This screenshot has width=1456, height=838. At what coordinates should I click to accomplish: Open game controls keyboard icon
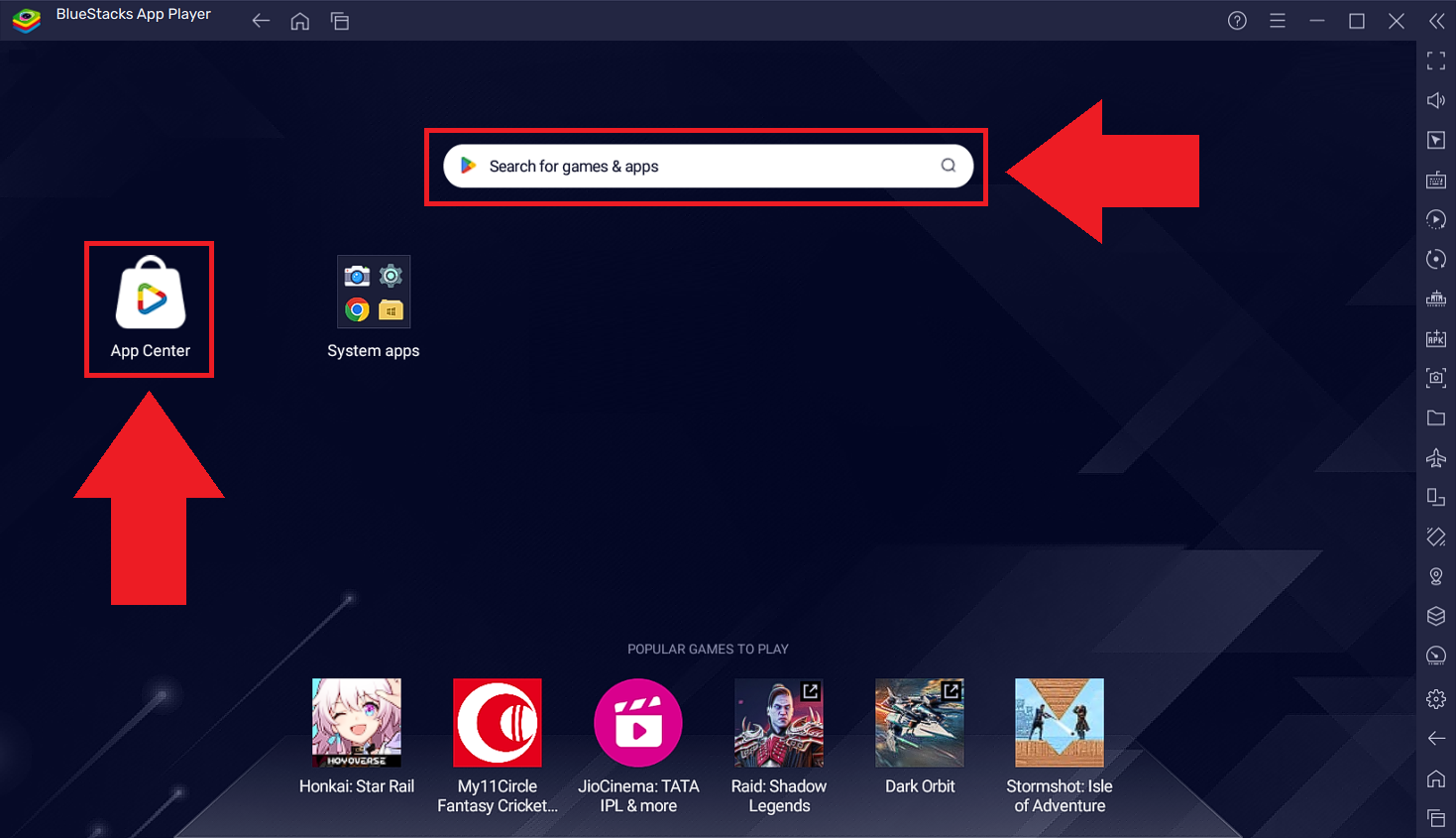tap(1435, 180)
